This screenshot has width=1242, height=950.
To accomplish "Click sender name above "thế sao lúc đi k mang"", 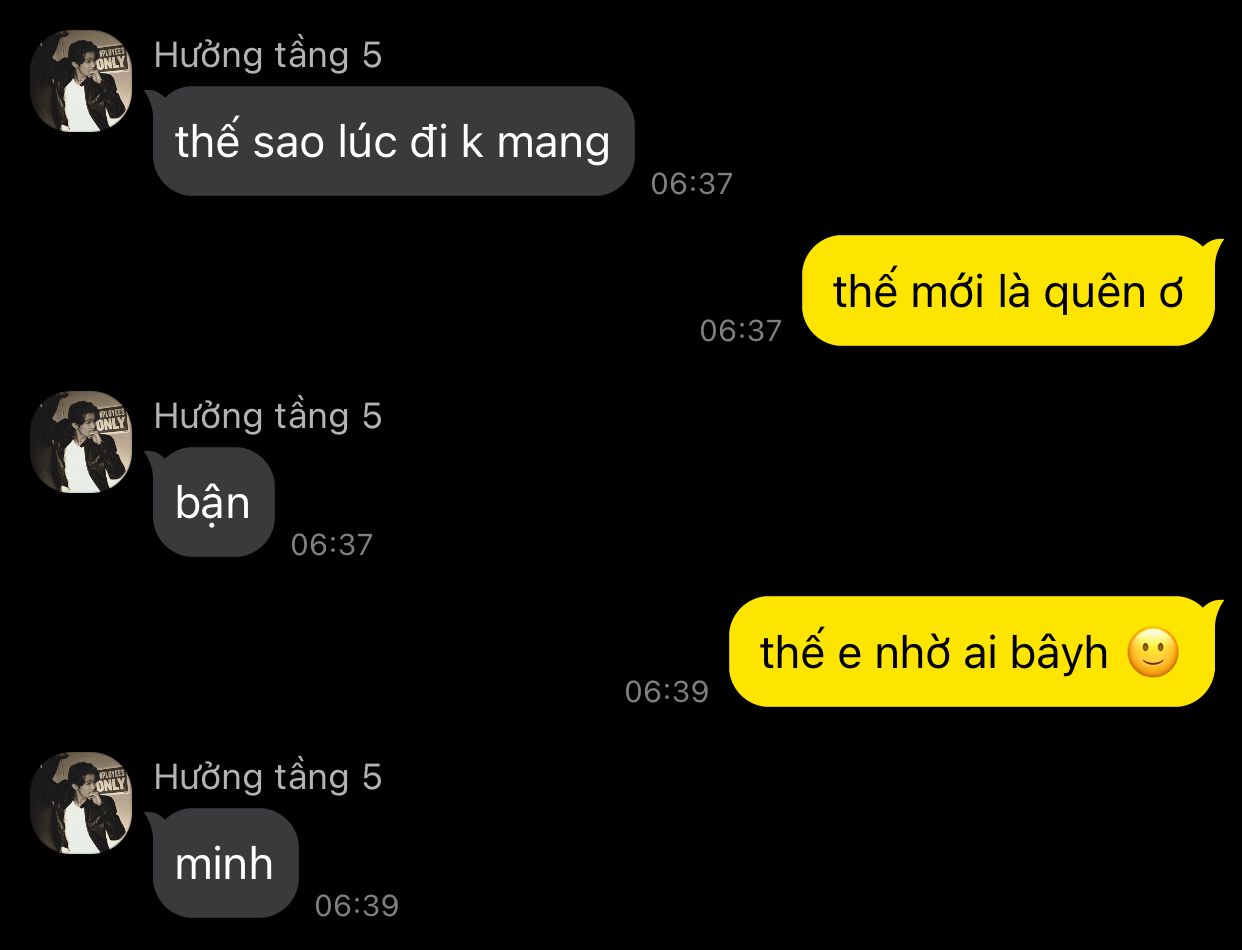I will pos(268,55).
